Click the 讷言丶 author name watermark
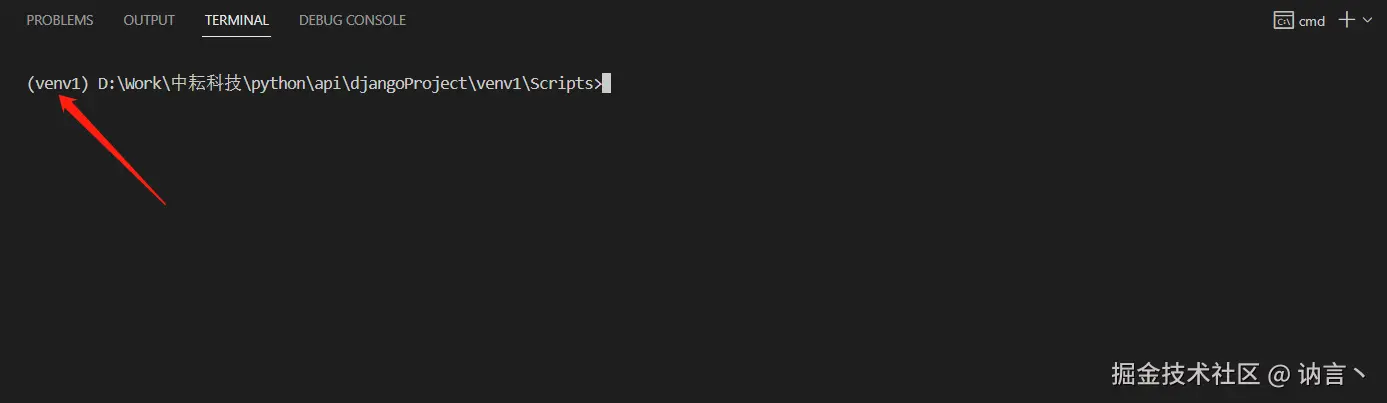This screenshot has height=403, width=1387. click(x=1332, y=374)
